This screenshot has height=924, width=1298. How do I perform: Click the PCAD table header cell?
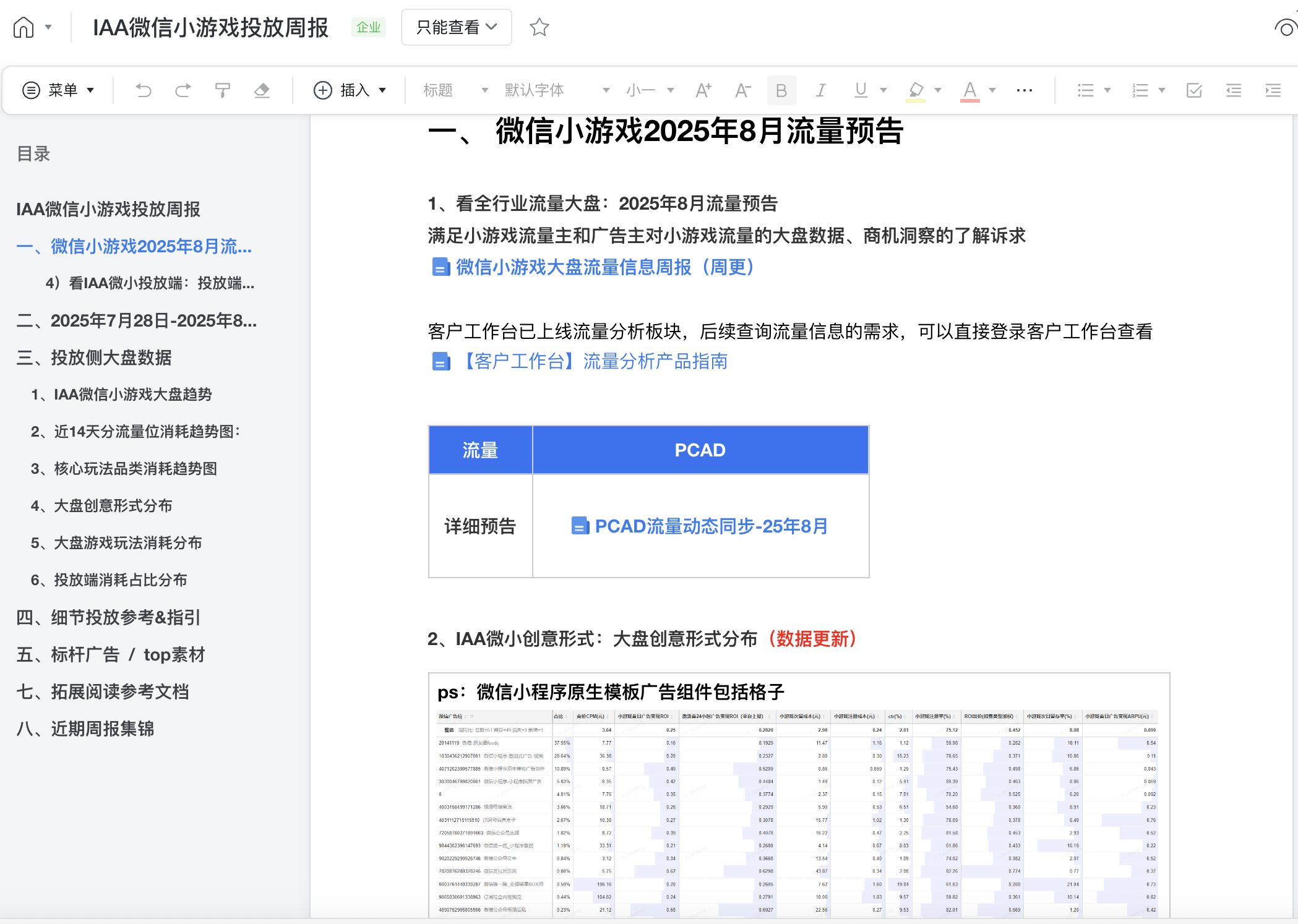tap(700, 450)
